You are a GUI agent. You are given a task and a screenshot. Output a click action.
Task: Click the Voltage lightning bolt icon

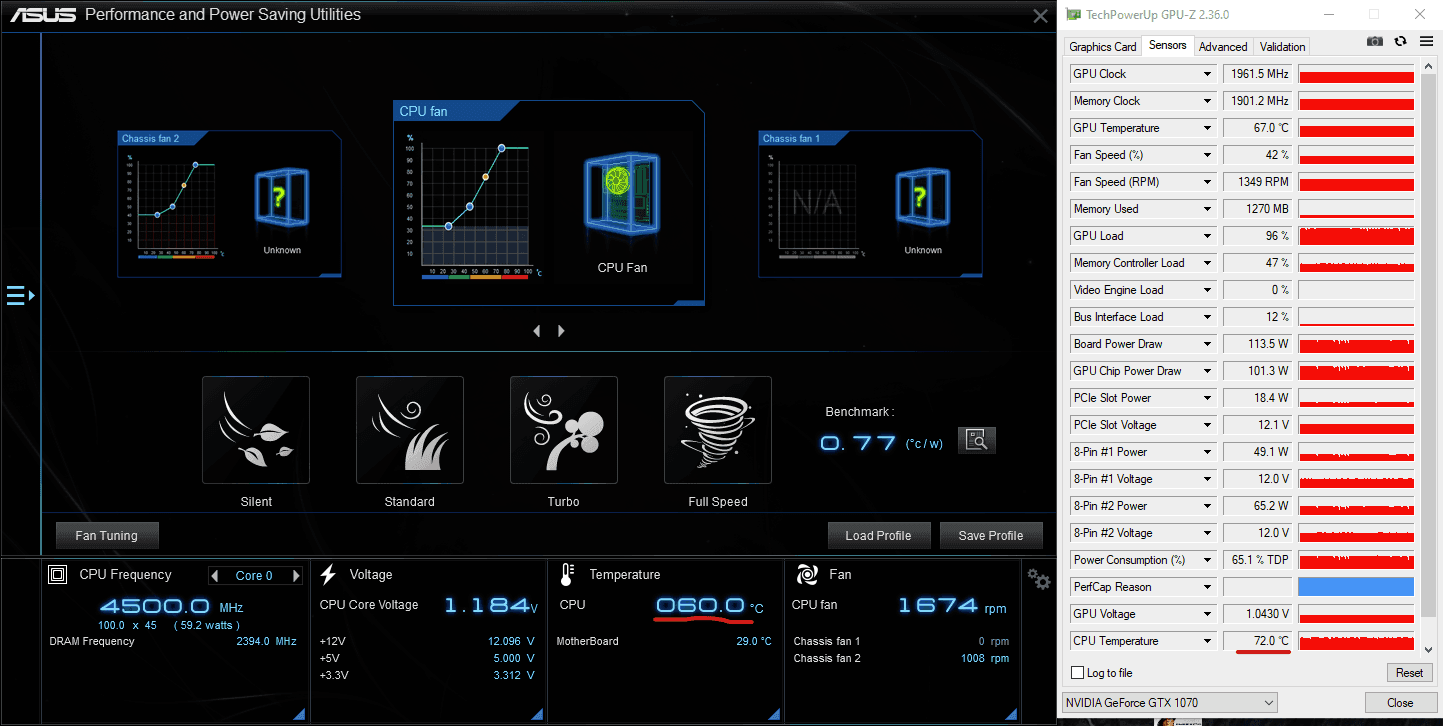(328, 574)
